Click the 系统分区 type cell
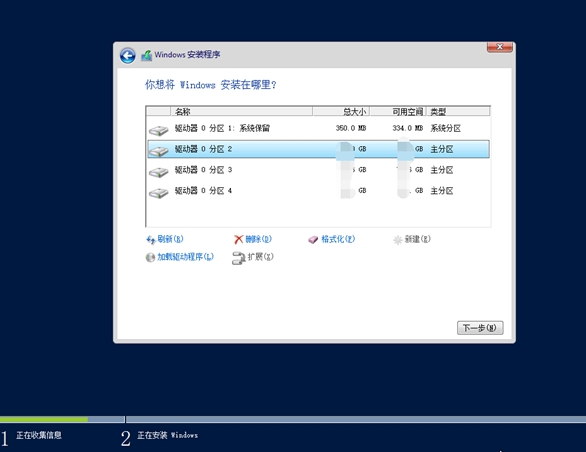This screenshot has height=452, width=586. click(445, 128)
